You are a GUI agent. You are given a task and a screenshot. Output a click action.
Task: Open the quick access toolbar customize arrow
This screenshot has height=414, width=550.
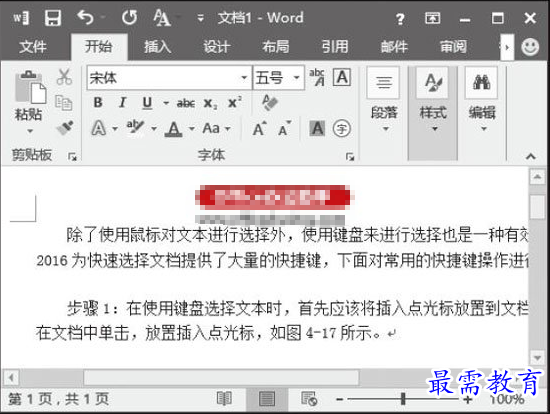coord(200,18)
